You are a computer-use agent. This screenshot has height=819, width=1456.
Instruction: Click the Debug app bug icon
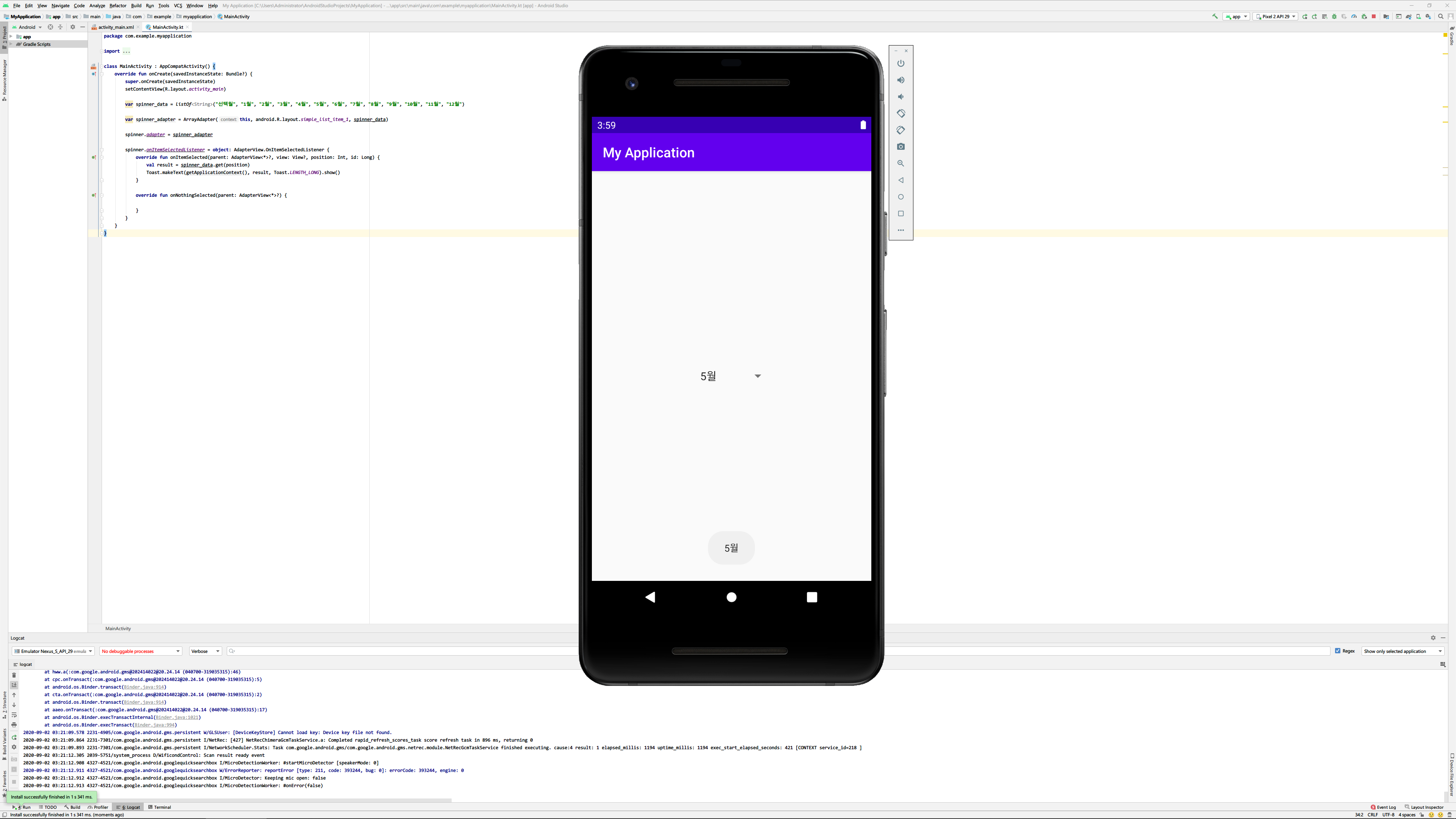pyautogui.click(x=1335, y=16)
